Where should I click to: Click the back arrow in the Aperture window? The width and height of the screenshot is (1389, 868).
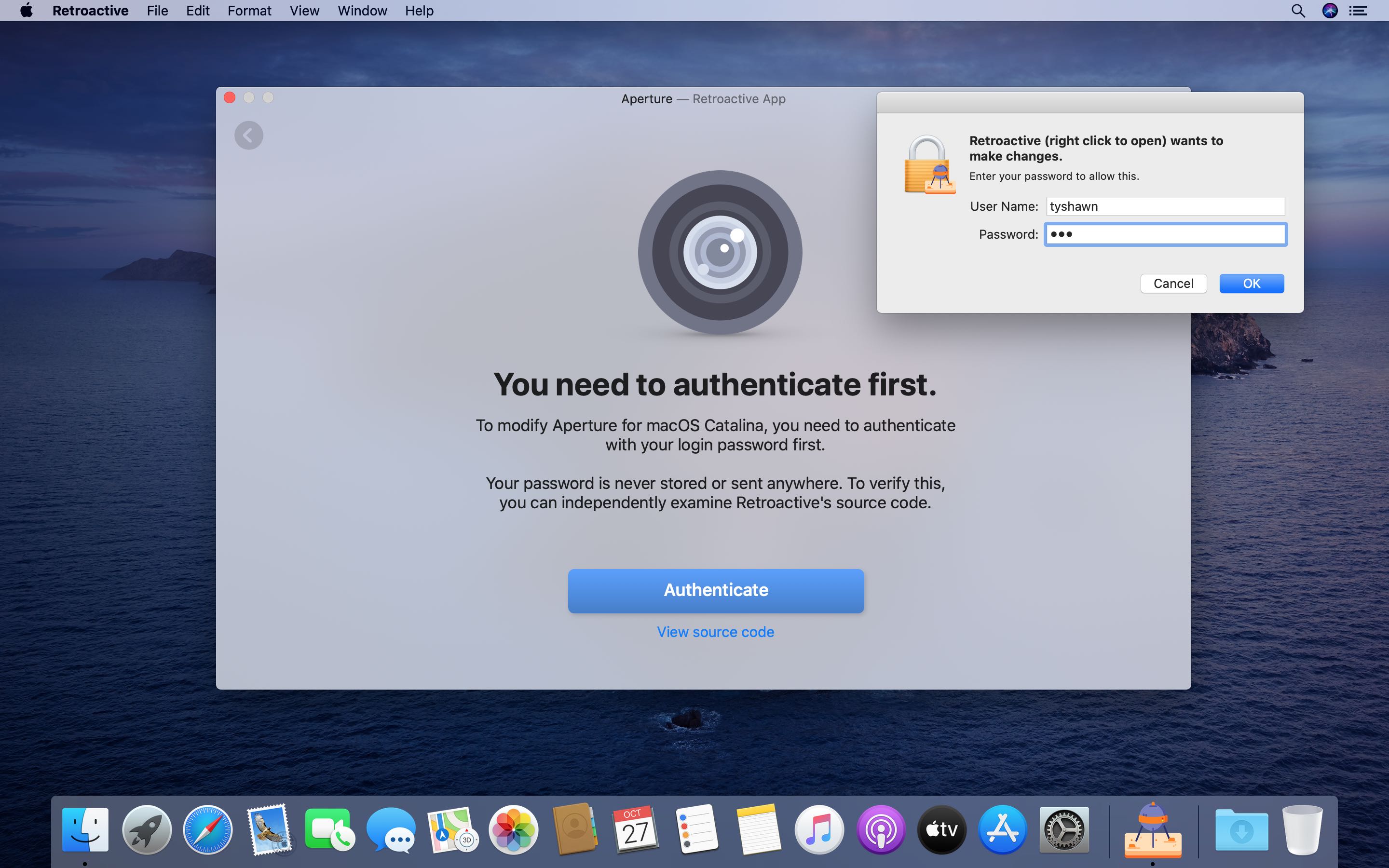[248, 136]
